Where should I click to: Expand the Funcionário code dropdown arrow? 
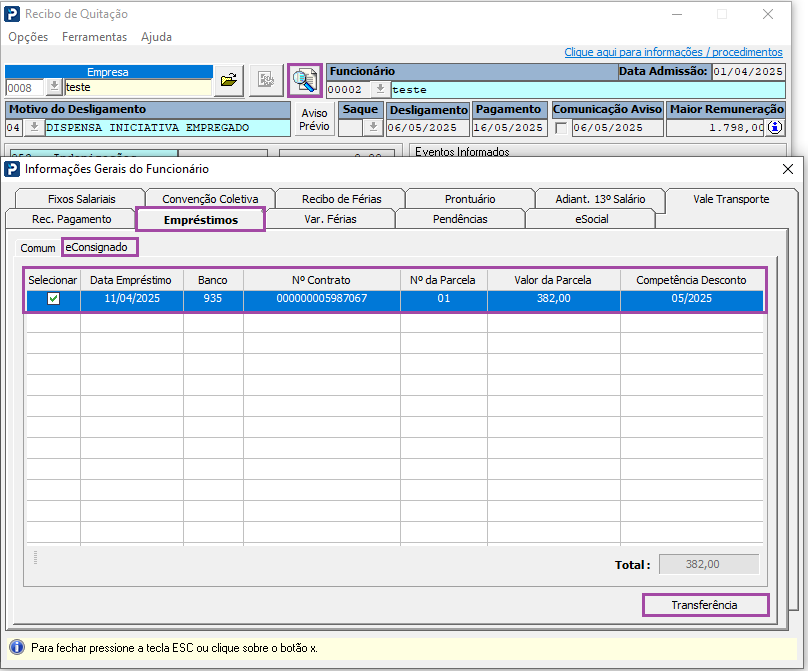(380, 89)
